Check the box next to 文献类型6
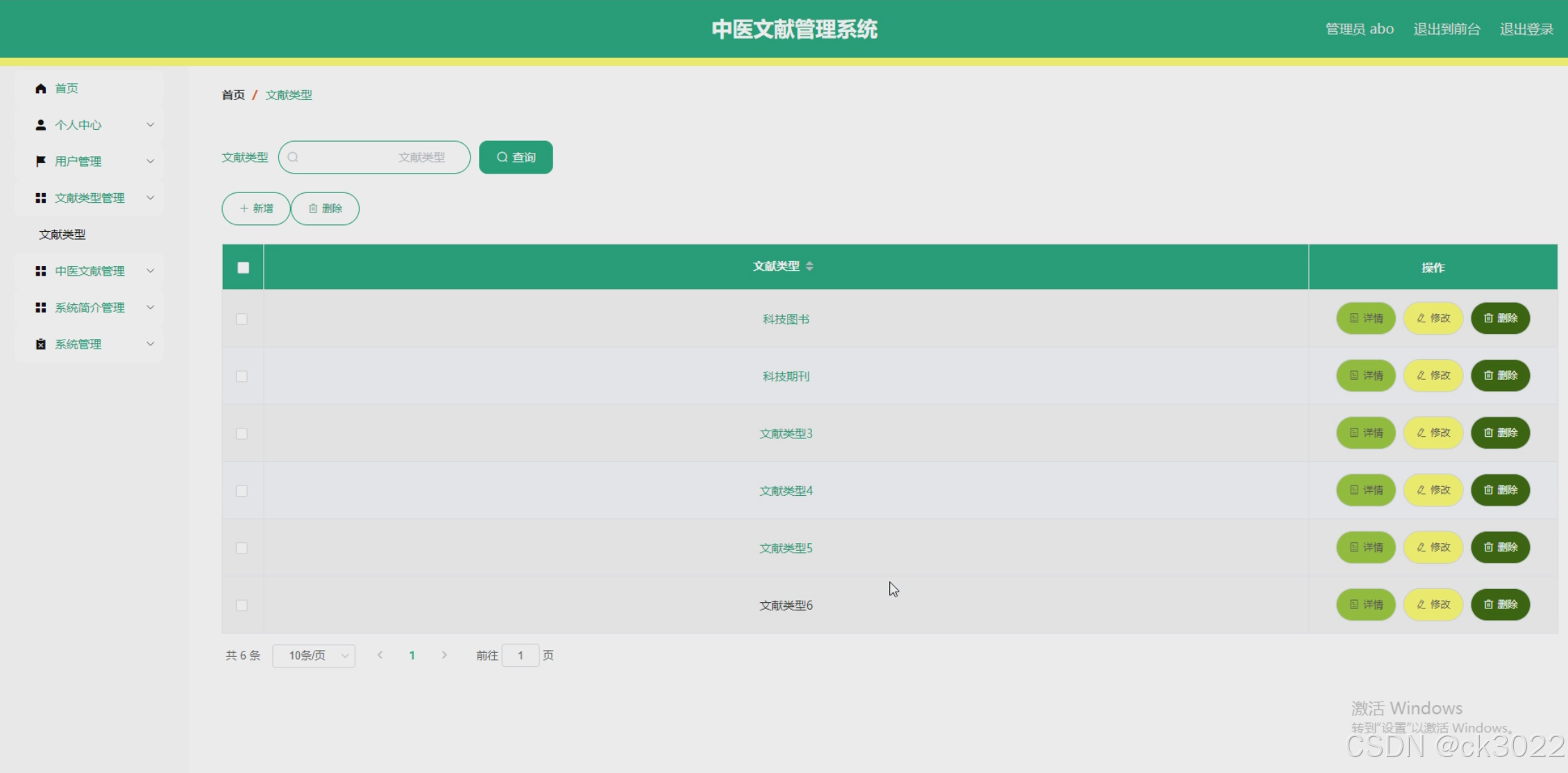 click(242, 606)
